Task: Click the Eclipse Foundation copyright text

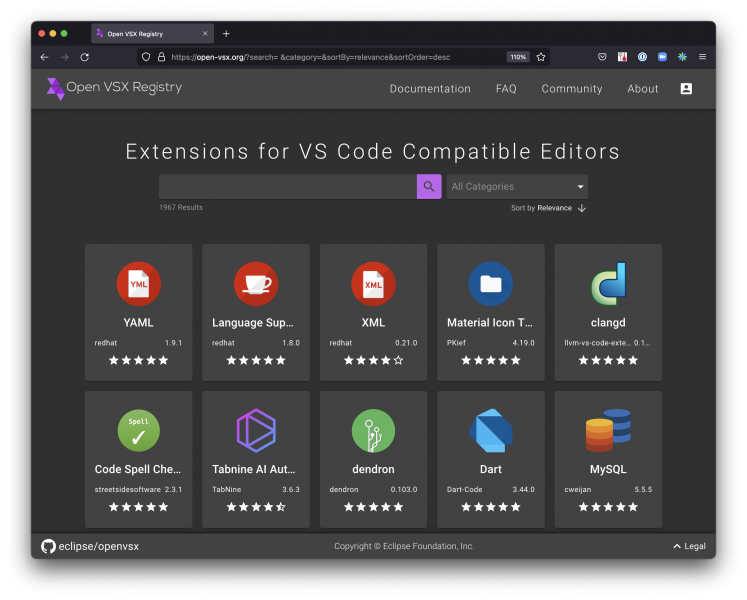Action: pos(404,546)
